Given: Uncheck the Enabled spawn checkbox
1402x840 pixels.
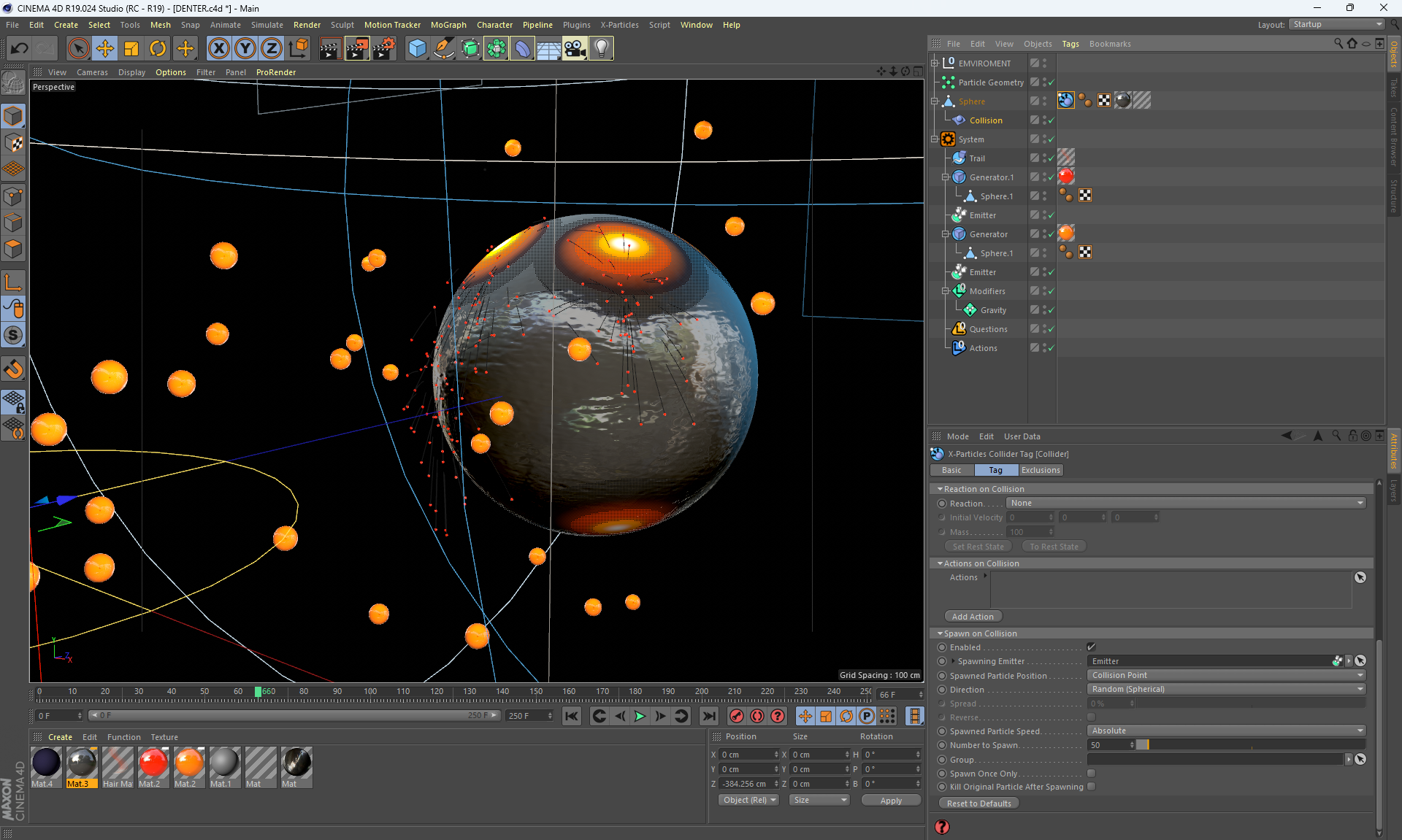Looking at the screenshot, I should (x=1091, y=647).
